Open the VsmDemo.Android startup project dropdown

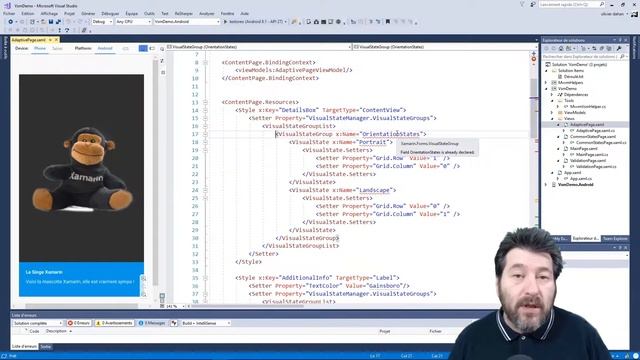click(187, 22)
